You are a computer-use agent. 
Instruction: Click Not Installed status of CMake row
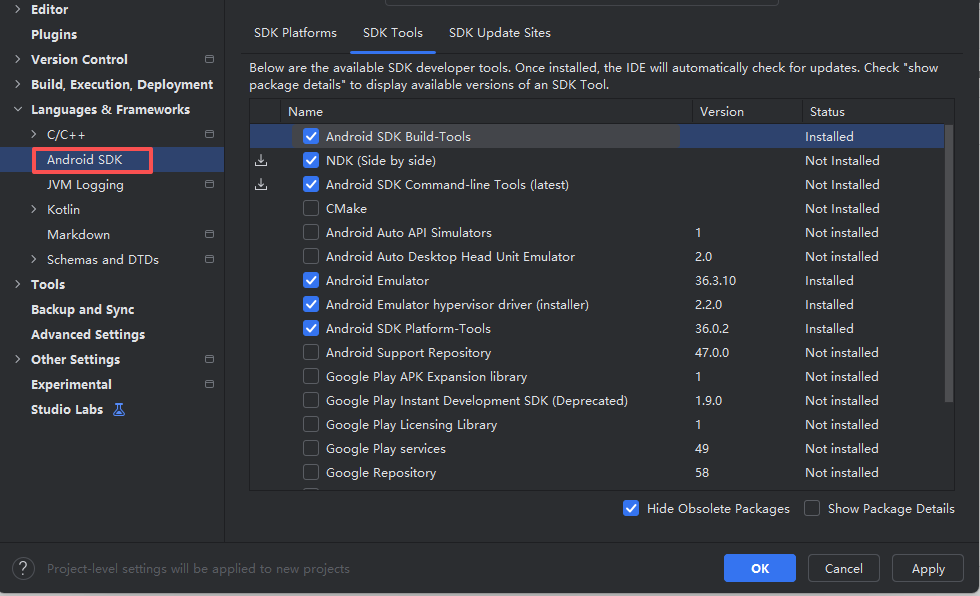click(x=842, y=209)
